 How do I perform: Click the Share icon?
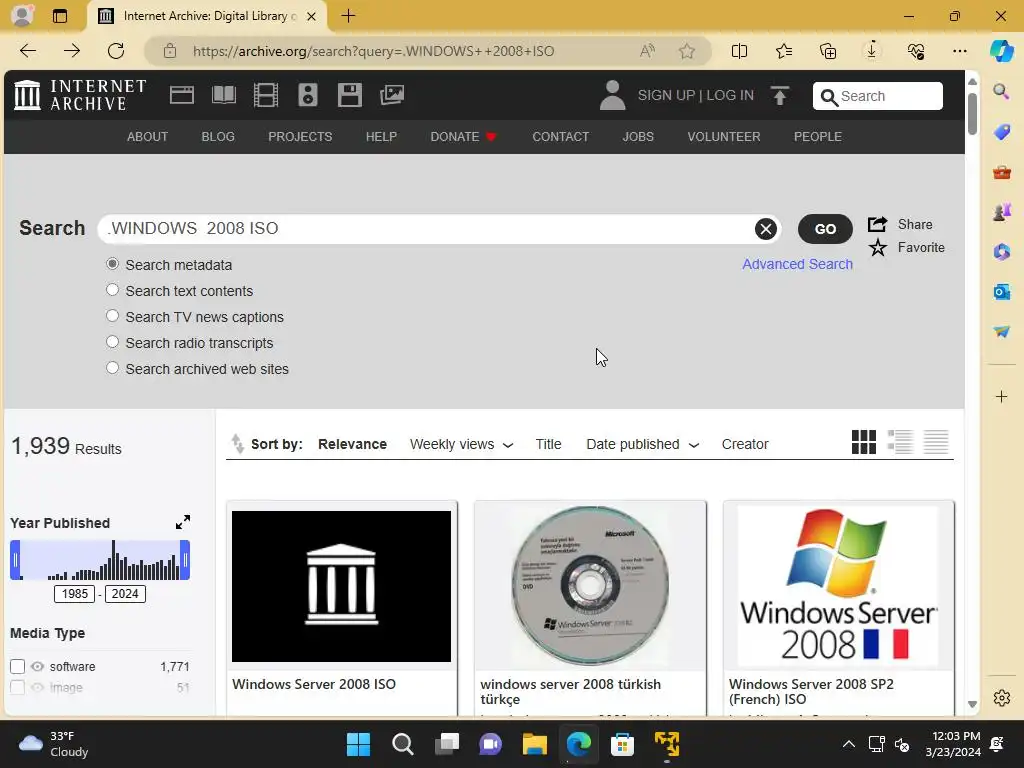(877, 224)
